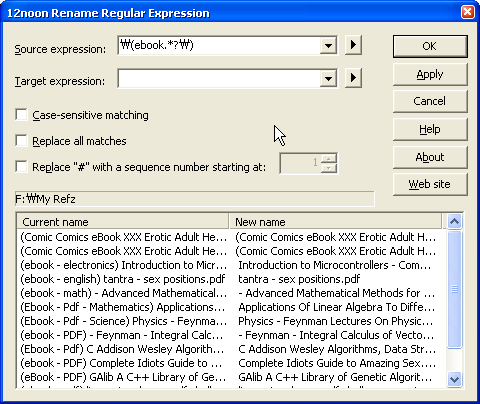Expand the Source expression dropdown list

coord(328,45)
